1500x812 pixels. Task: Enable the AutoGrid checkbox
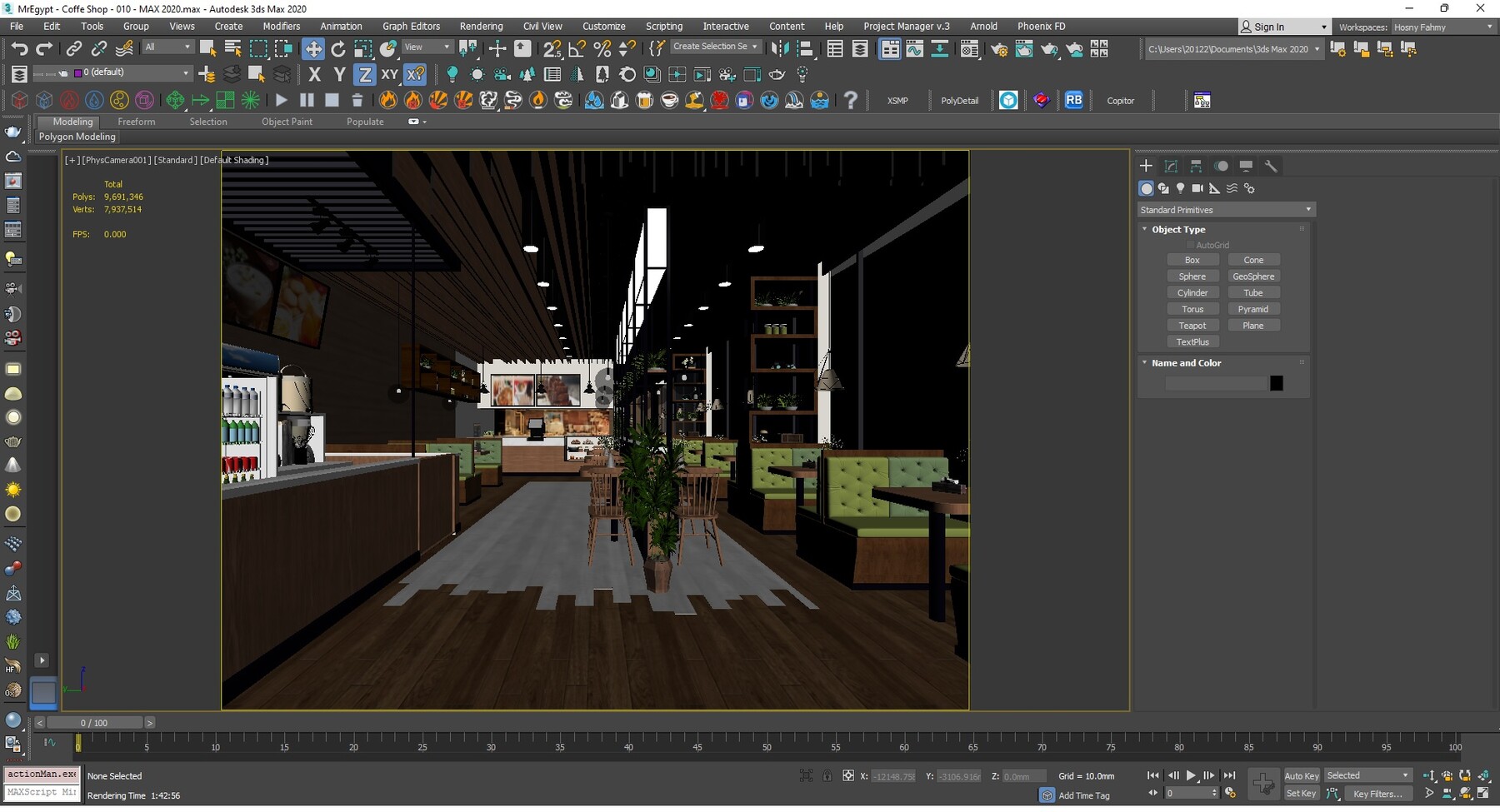(1191, 245)
